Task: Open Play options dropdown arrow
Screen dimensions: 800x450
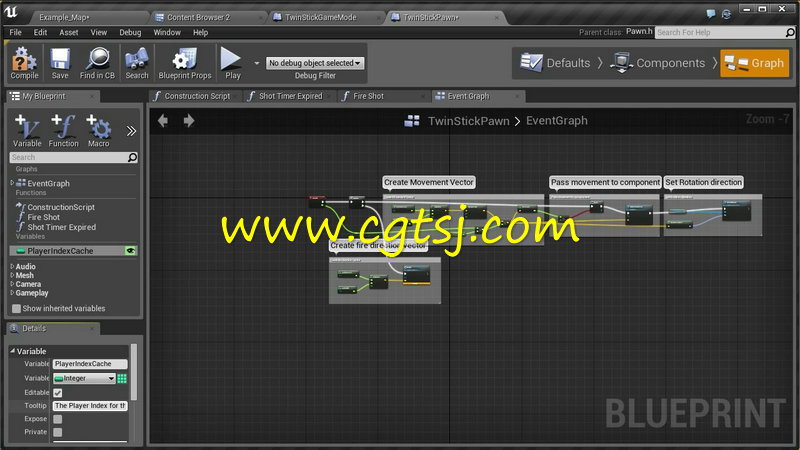Action: (x=257, y=63)
